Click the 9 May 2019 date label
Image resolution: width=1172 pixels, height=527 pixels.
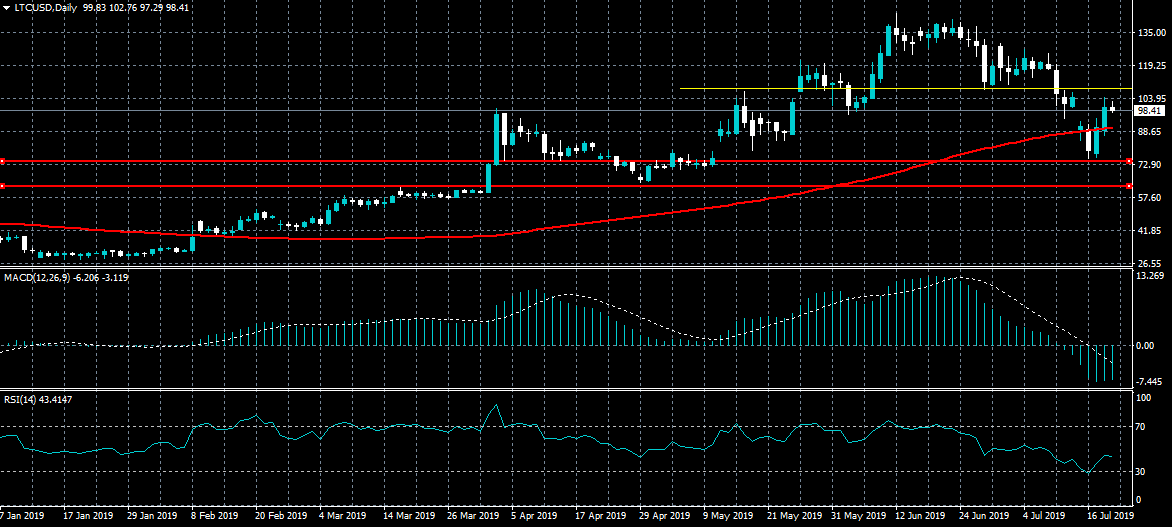(x=727, y=516)
